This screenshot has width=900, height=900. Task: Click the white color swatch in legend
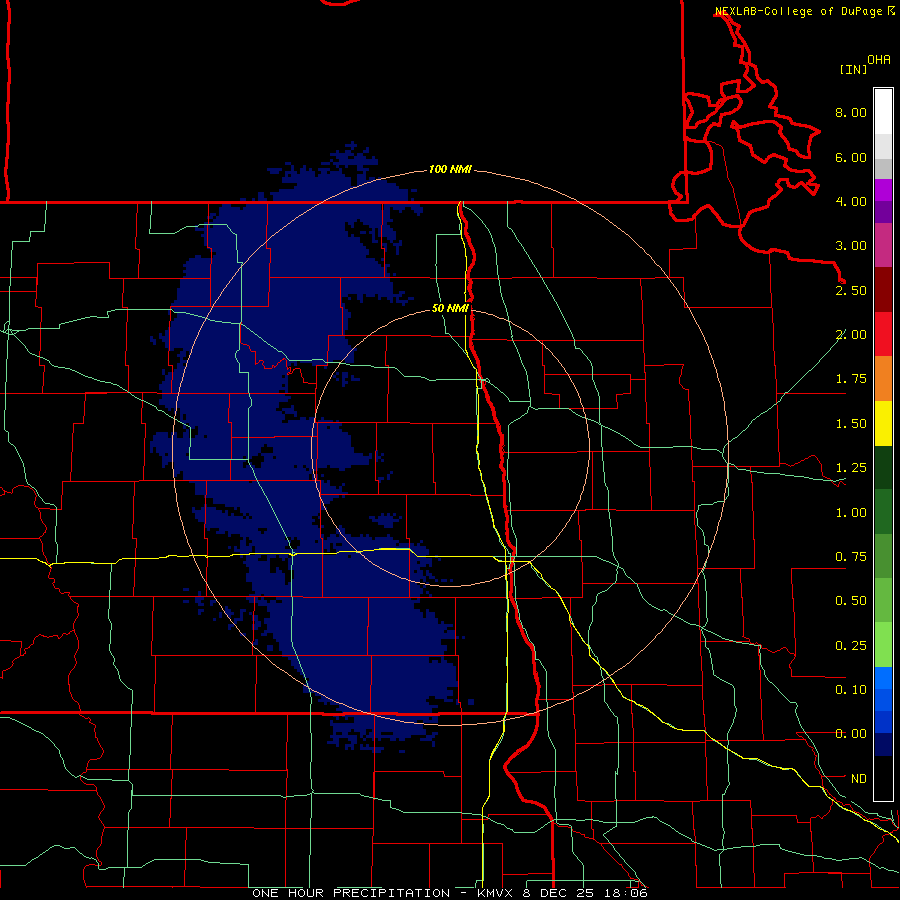point(883,111)
